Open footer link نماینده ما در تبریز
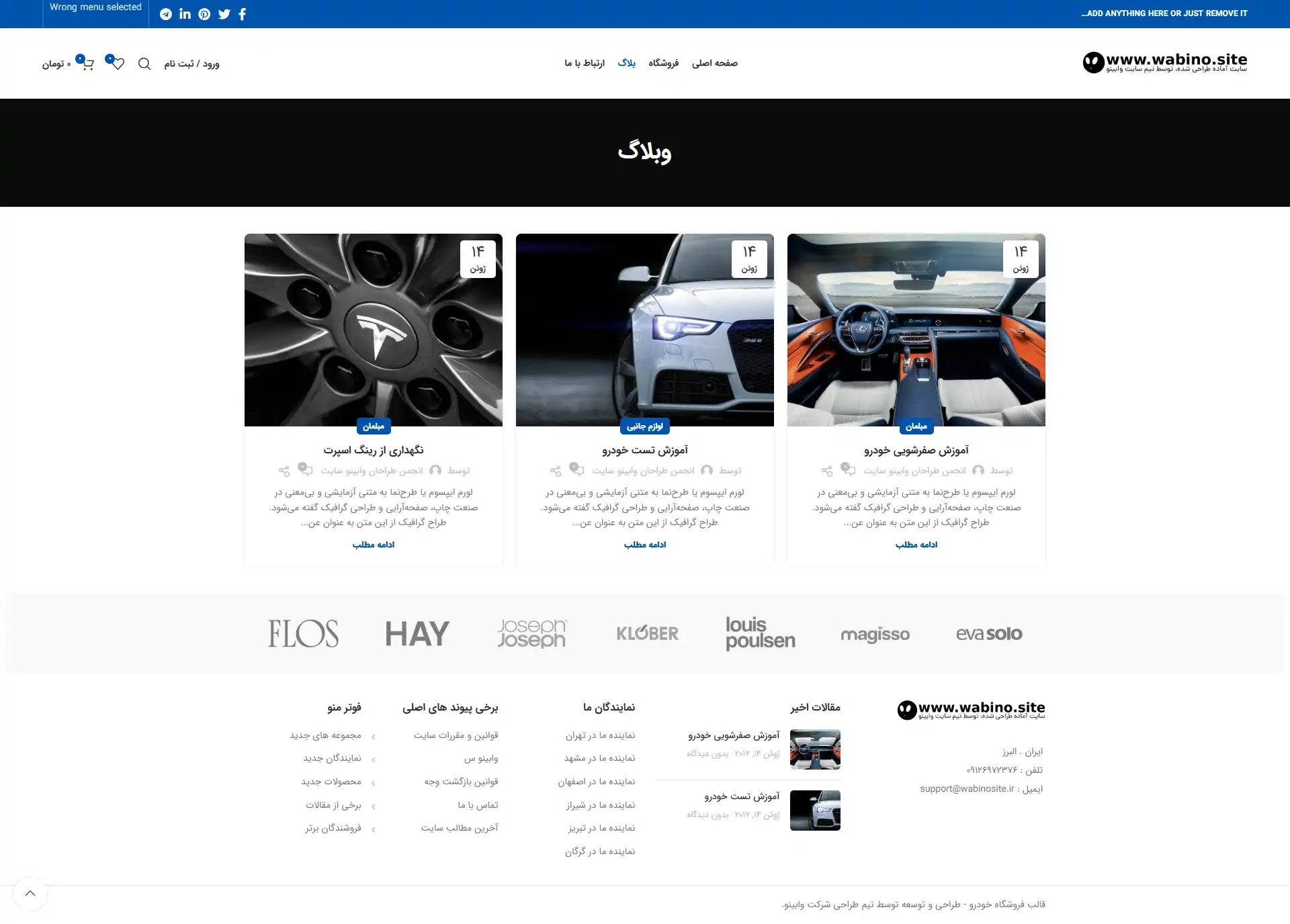Viewport: 1290px width, 924px height. (x=601, y=828)
